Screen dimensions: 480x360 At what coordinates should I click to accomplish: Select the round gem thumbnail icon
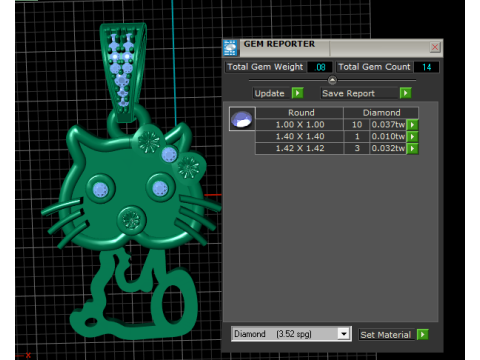click(x=242, y=119)
